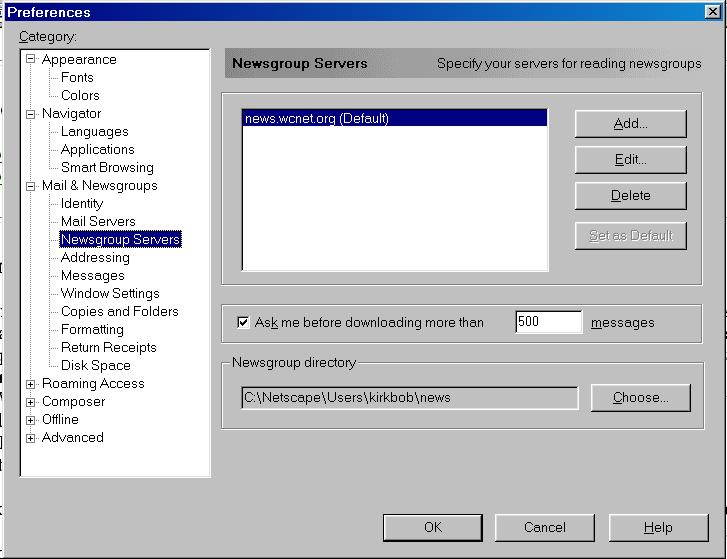Click the Add... server button
The width and height of the screenshot is (727, 559).
coord(630,124)
